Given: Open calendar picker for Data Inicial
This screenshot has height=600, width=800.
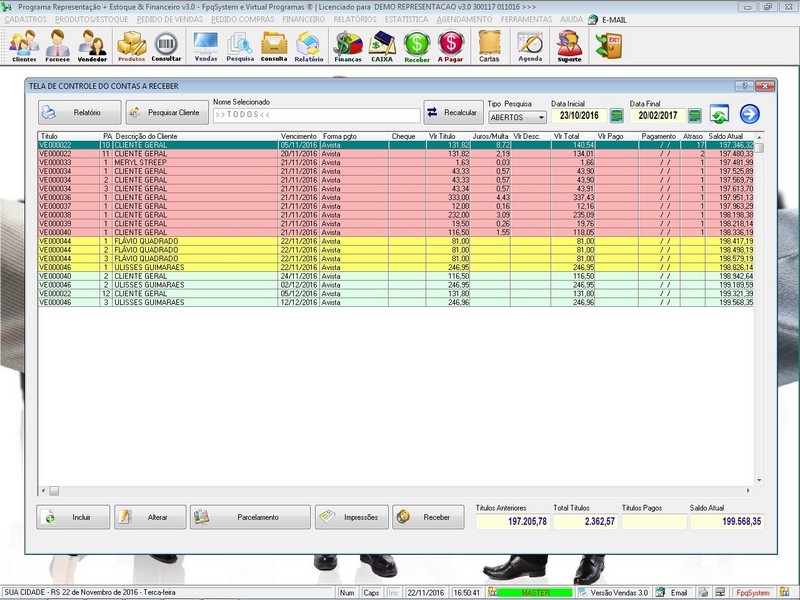Looking at the screenshot, I should (616, 115).
